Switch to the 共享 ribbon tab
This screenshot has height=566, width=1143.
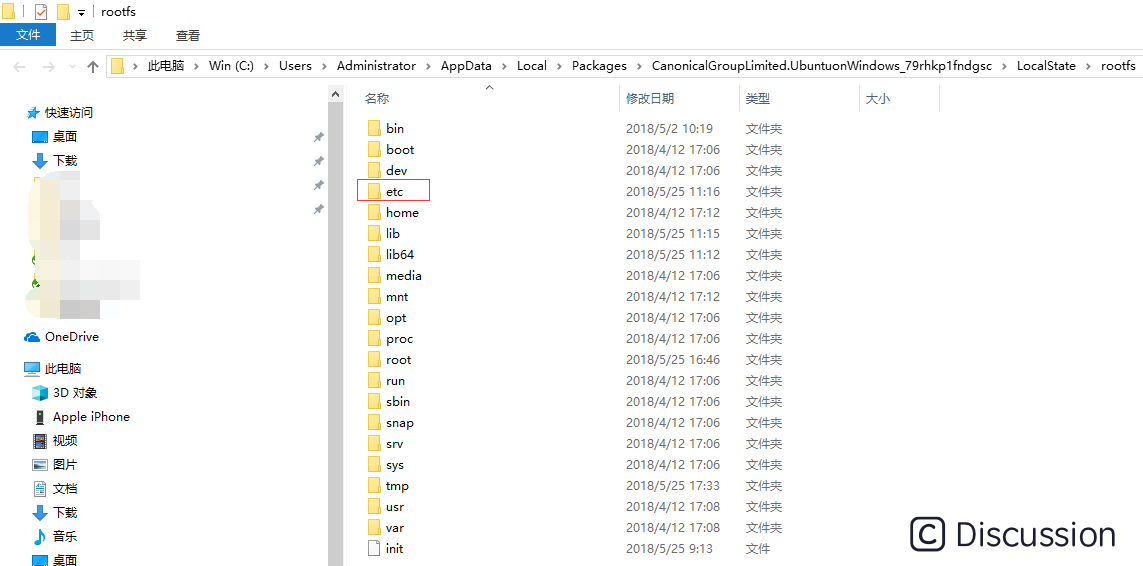(134, 35)
